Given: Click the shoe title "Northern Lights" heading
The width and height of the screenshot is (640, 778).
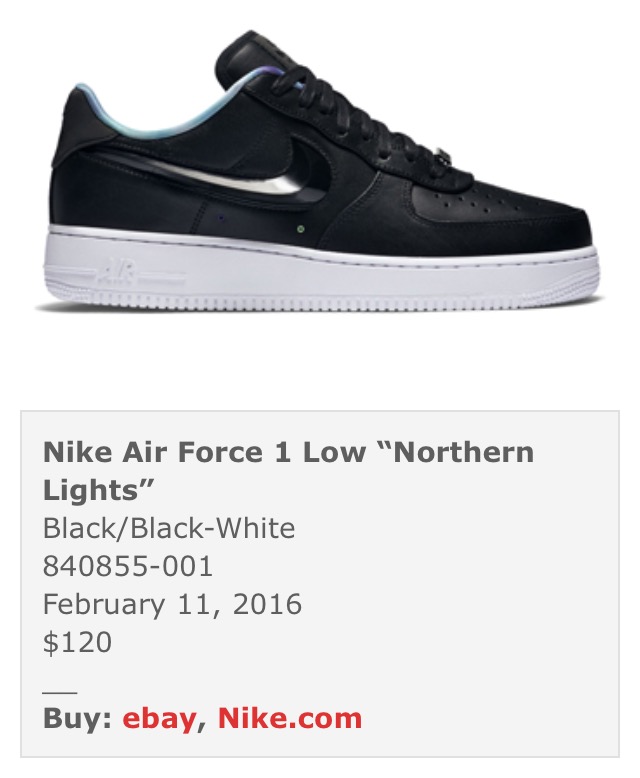Looking at the screenshot, I should click(288, 471).
